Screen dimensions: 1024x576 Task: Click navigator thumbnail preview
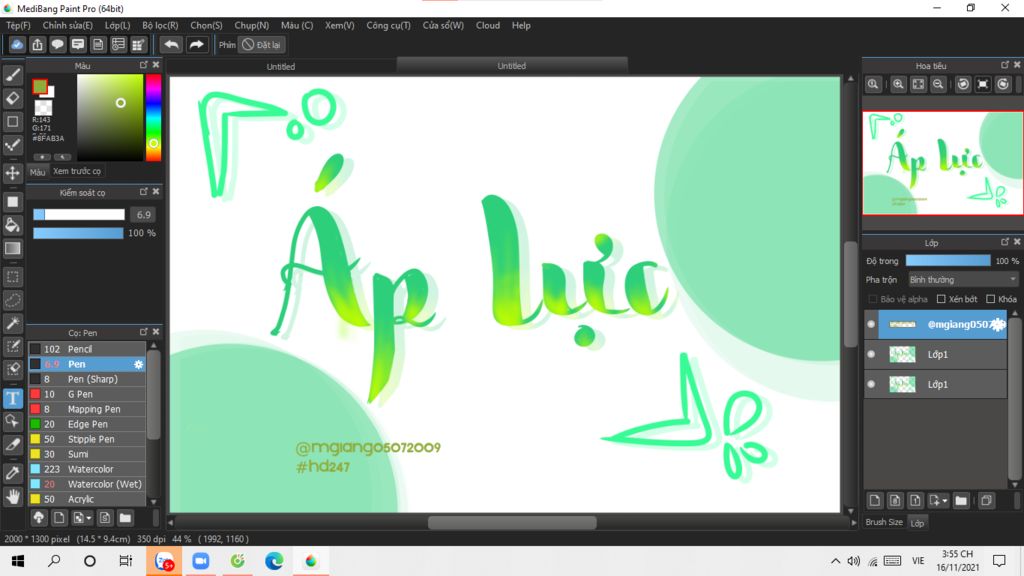click(x=942, y=163)
